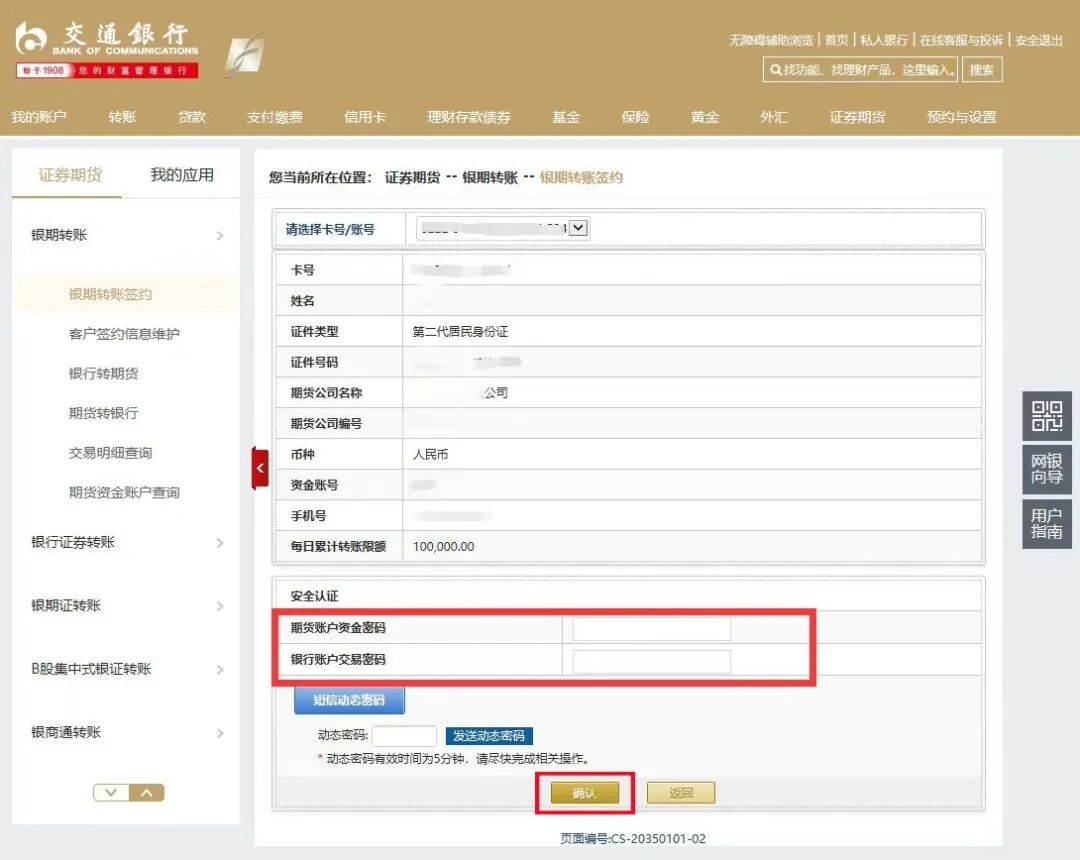Screen dimensions: 1080x860
Task: Select 银行转期货 in the sidebar
Action: coord(103,373)
